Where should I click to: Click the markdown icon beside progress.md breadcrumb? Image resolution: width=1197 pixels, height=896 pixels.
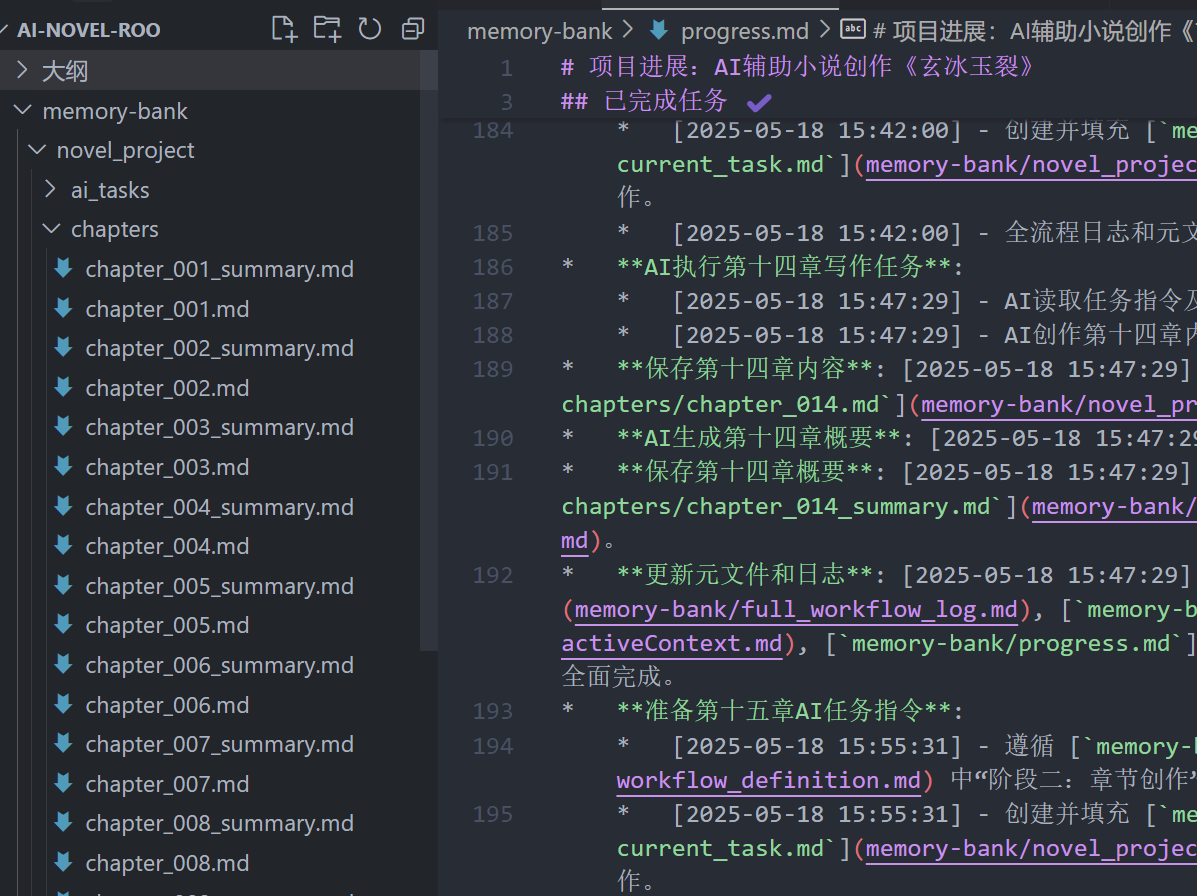pyautogui.click(x=659, y=31)
